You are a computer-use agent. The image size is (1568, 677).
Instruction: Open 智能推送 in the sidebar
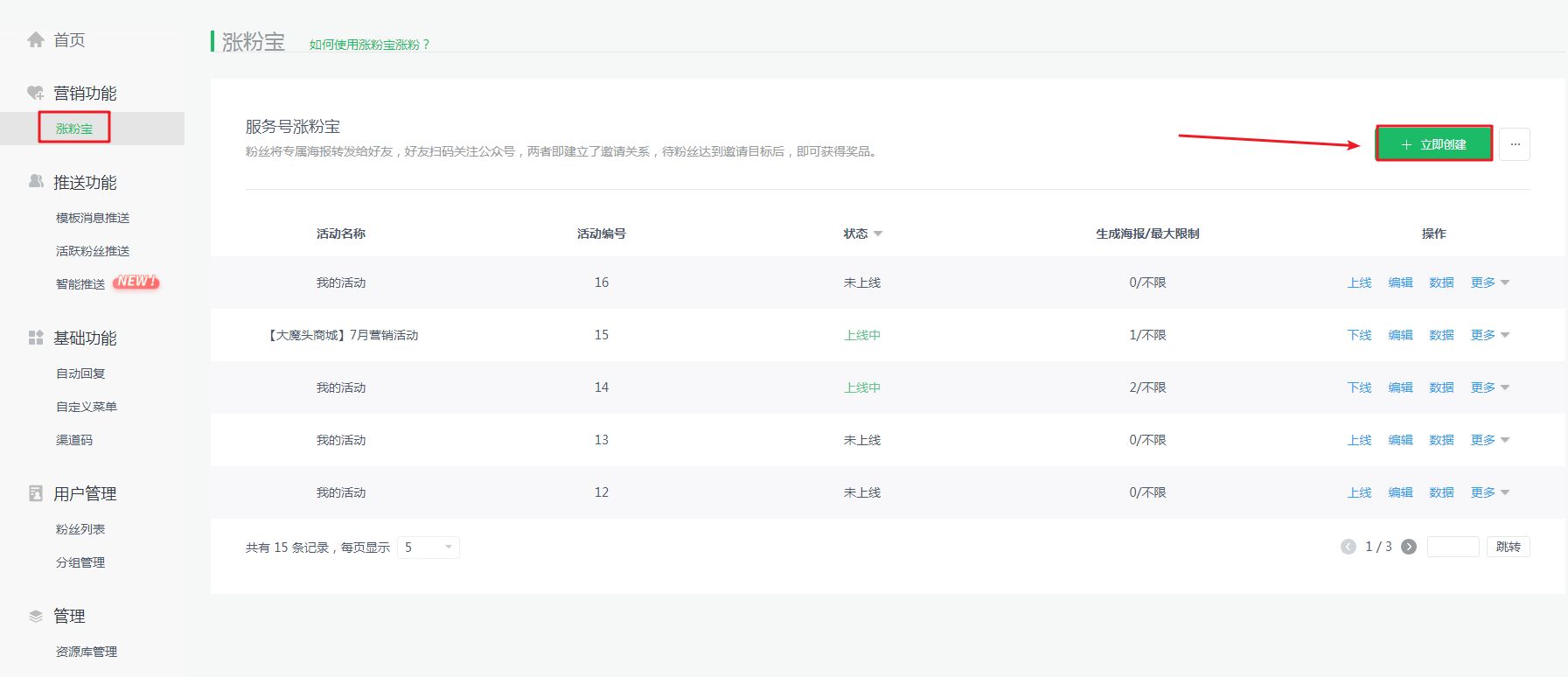pyautogui.click(x=80, y=284)
